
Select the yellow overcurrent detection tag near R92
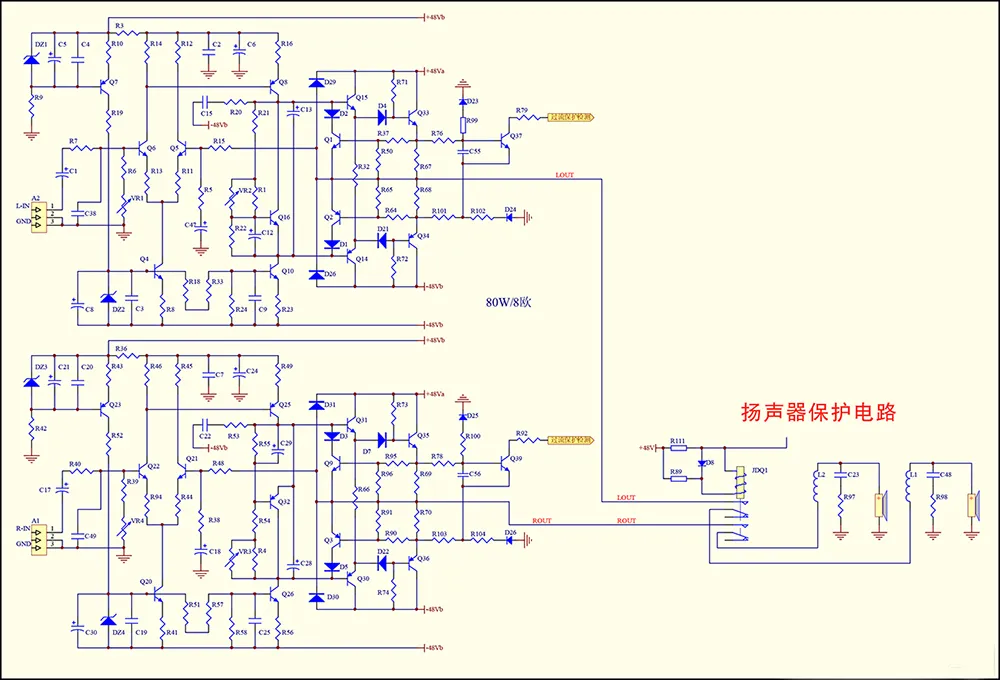click(x=571, y=440)
